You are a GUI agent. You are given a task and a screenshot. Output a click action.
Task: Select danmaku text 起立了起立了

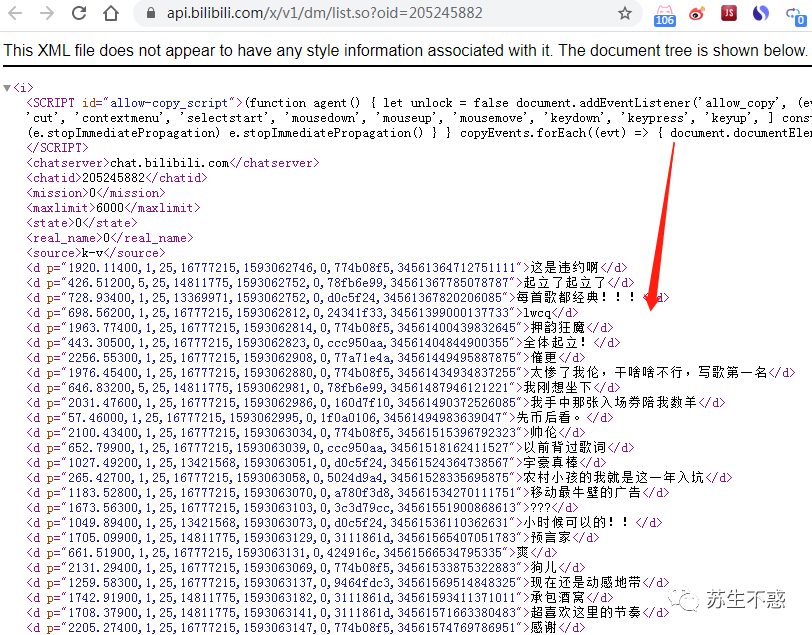click(565, 283)
